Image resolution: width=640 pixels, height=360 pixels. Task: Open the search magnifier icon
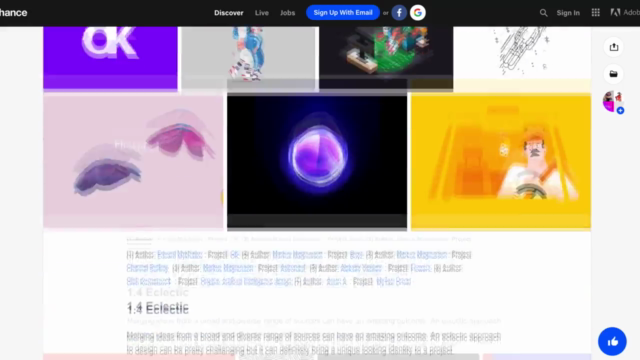543,13
